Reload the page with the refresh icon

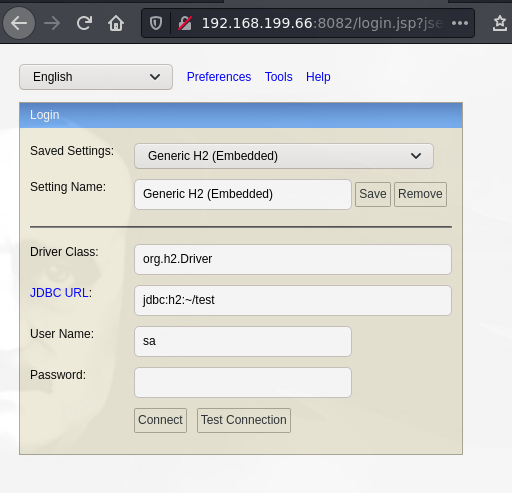pos(84,23)
